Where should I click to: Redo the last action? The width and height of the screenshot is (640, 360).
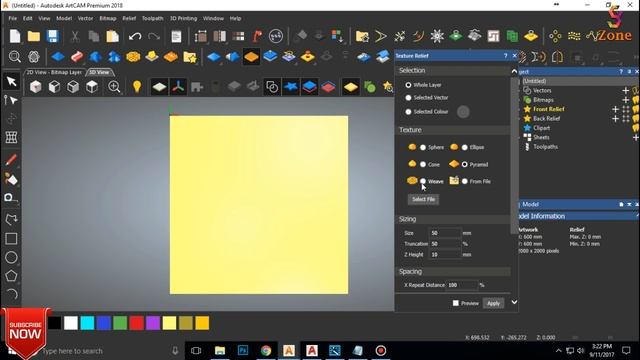tap(154, 36)
